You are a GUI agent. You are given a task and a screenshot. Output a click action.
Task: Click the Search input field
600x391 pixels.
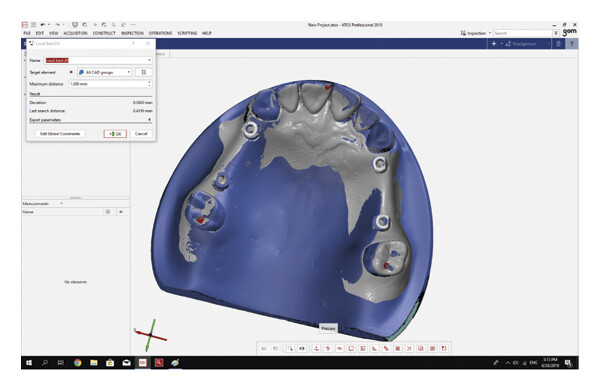click(x=523, y=33)
